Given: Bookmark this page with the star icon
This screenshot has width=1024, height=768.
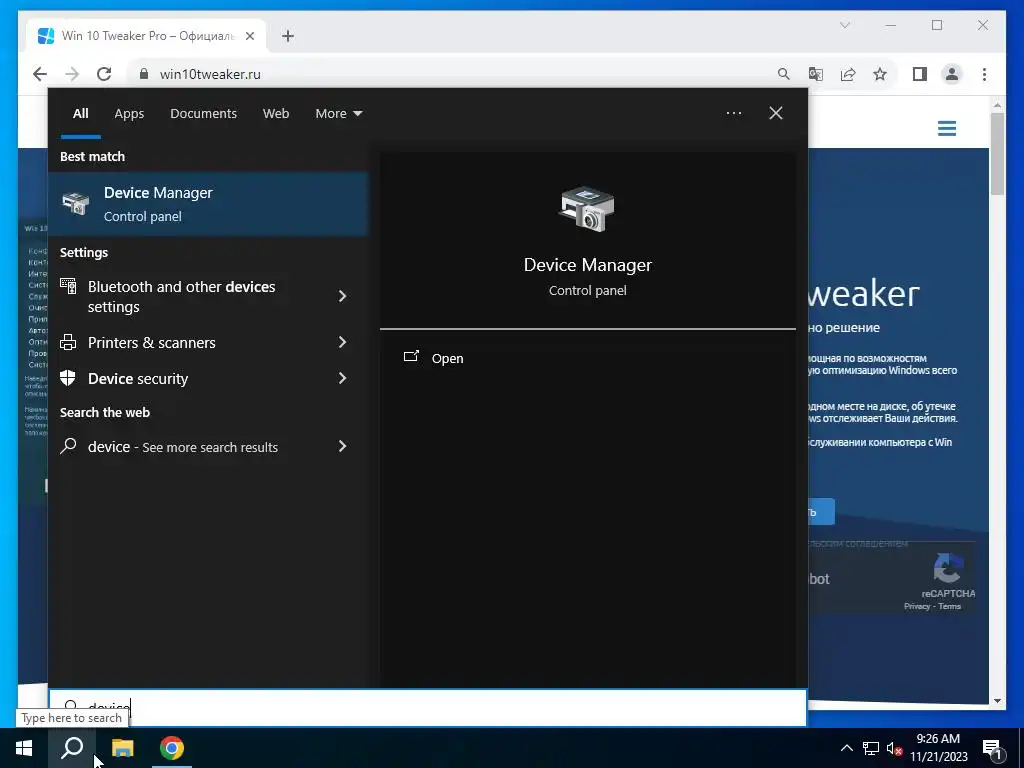Looking at the screenshot, I should pos(880,74).
